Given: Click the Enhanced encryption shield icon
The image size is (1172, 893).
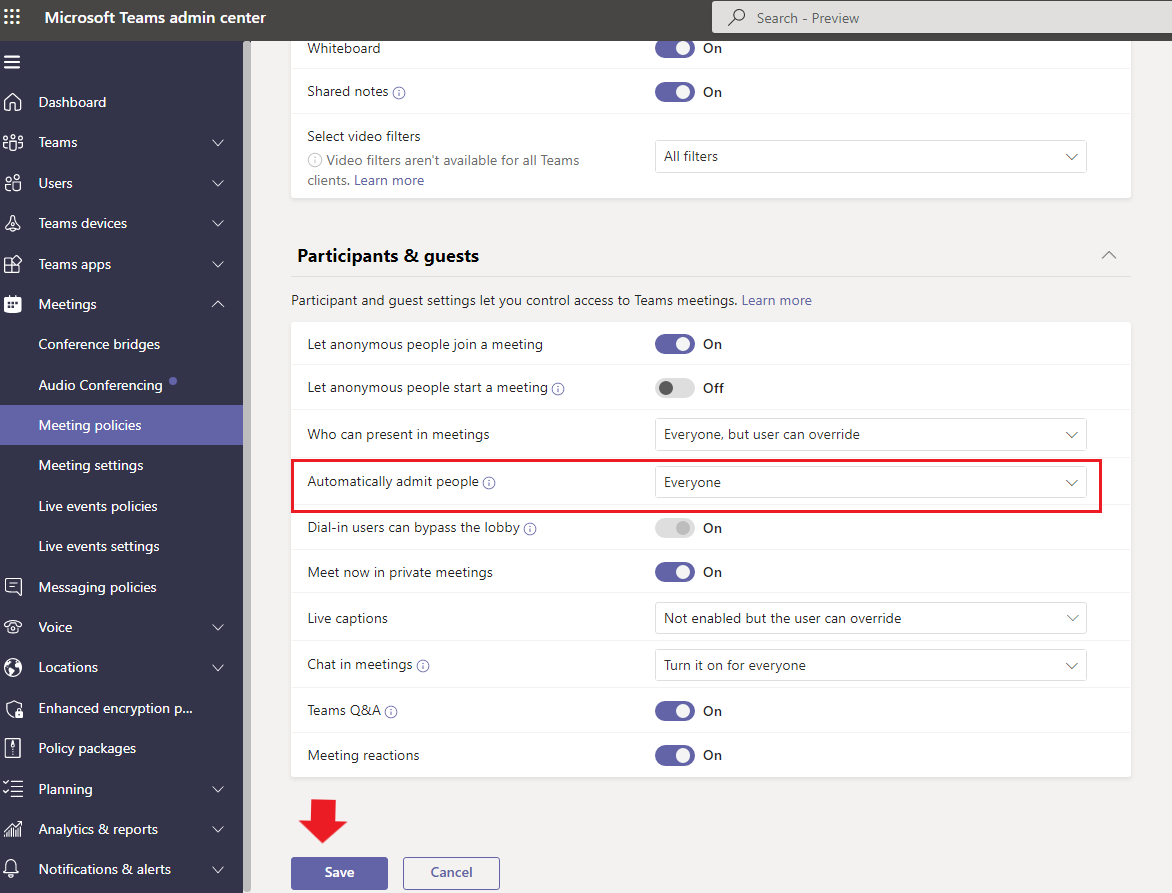Looking at the screenshot, I should tap(13, 708).
